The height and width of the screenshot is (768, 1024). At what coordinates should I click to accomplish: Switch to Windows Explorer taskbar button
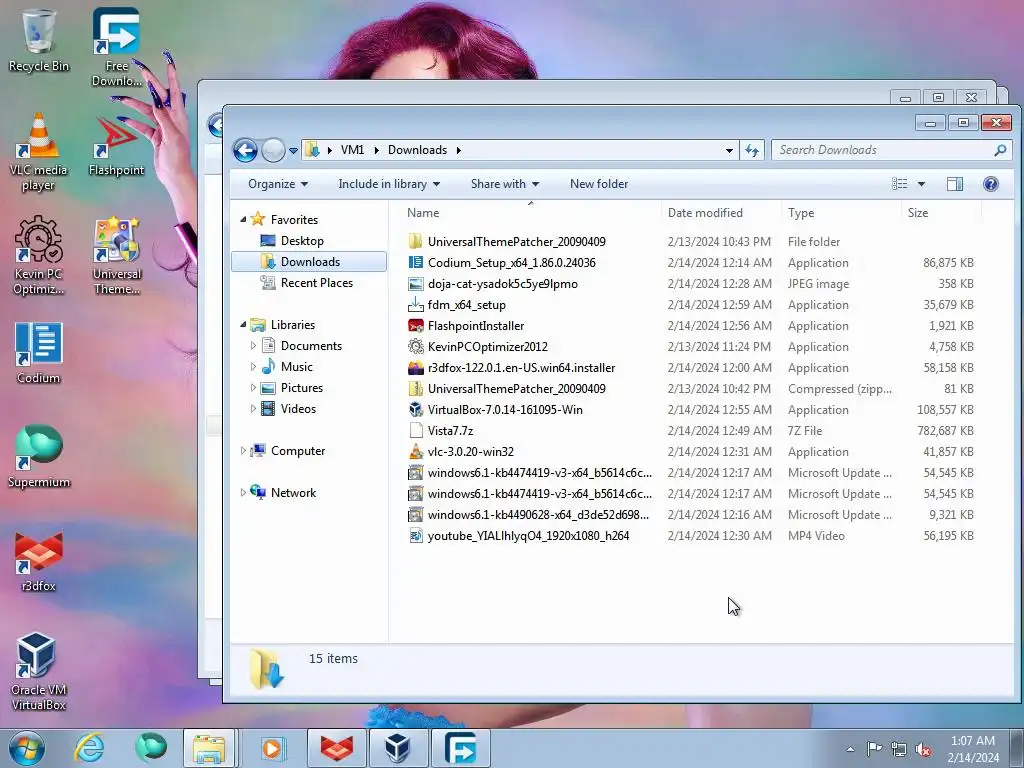click(x=209, y=748)
